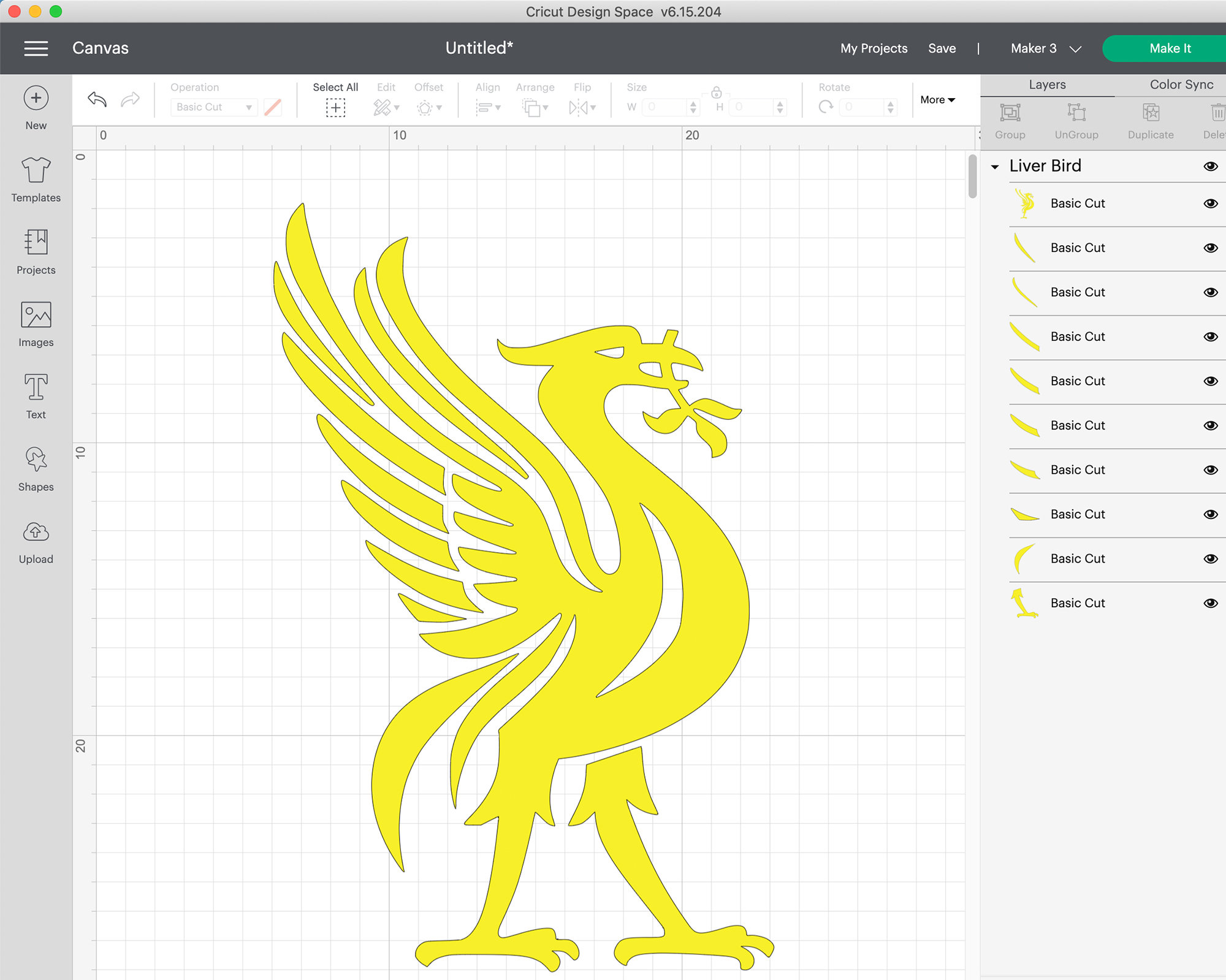Toggle visibility of the bottom Basic Cut layer

(x=1211, y=603)
